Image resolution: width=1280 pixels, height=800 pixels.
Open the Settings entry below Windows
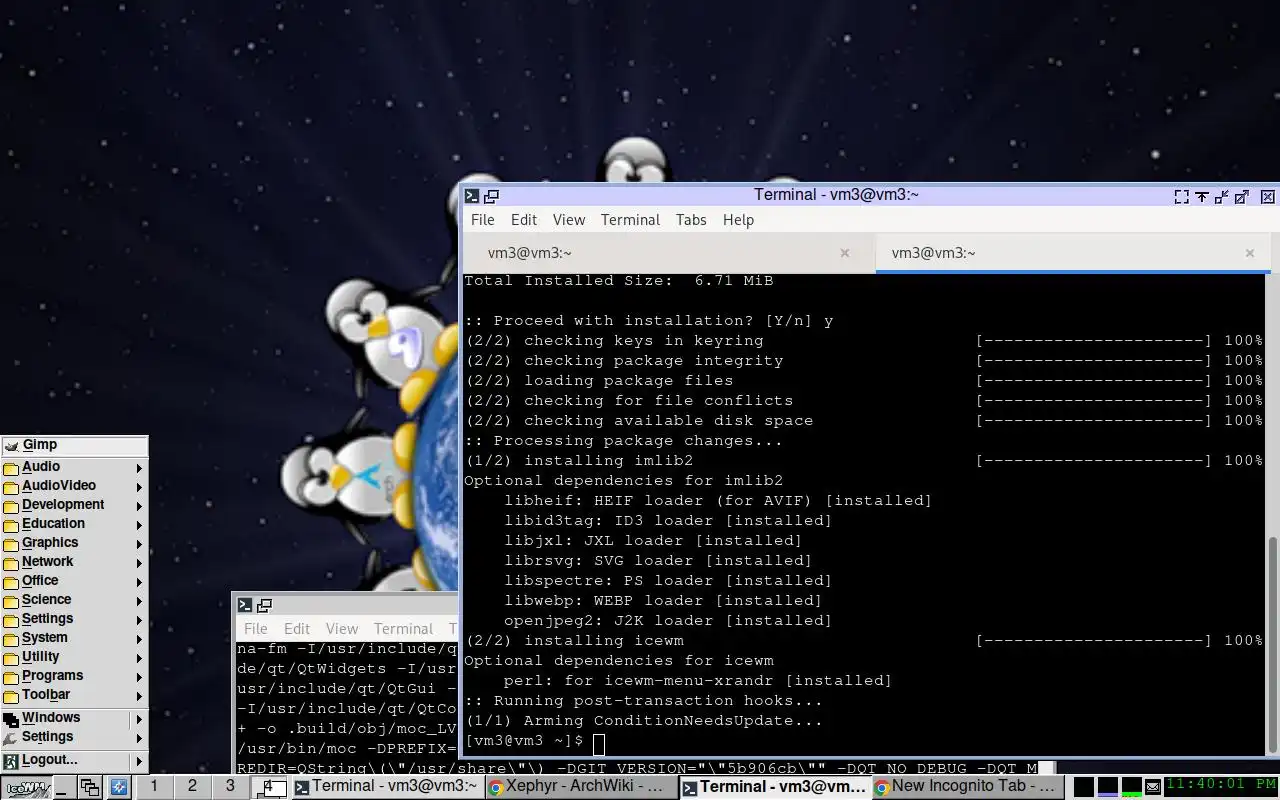[75, 737]
